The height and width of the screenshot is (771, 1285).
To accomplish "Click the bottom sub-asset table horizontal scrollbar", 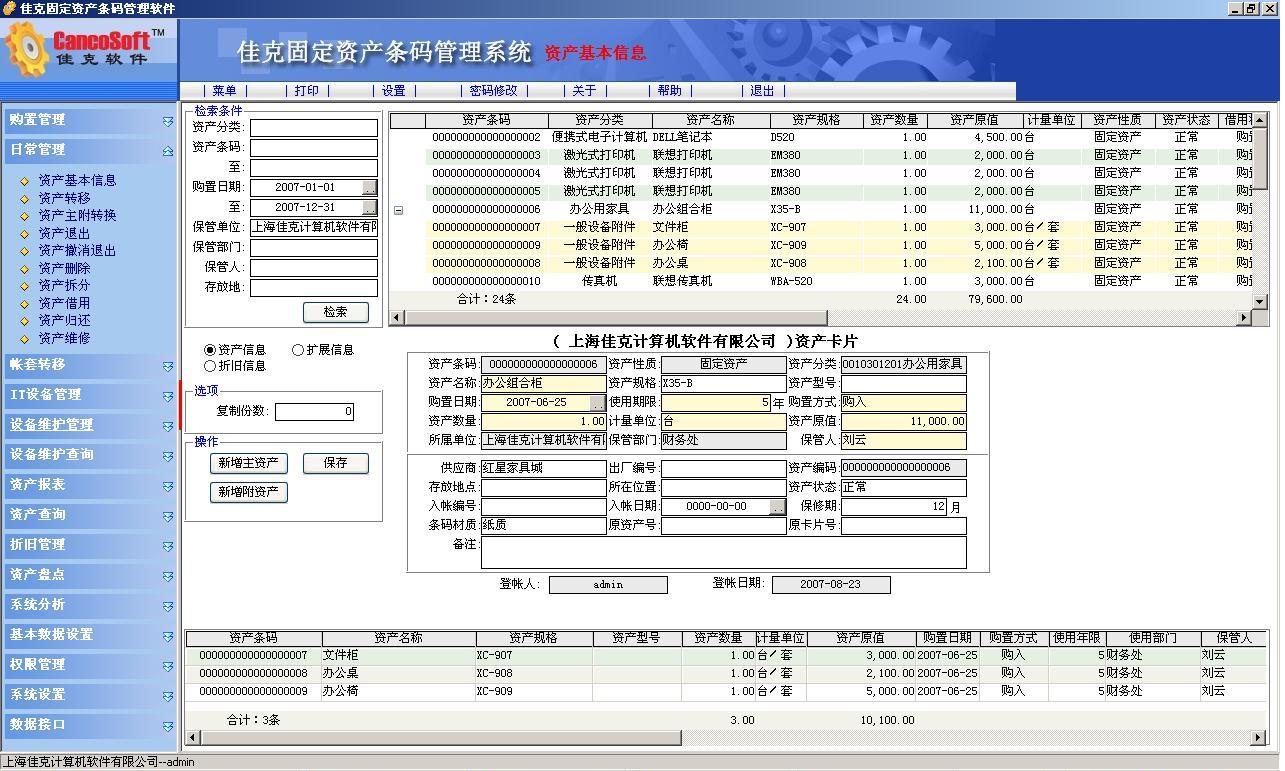I will click(x=726, y=738).
